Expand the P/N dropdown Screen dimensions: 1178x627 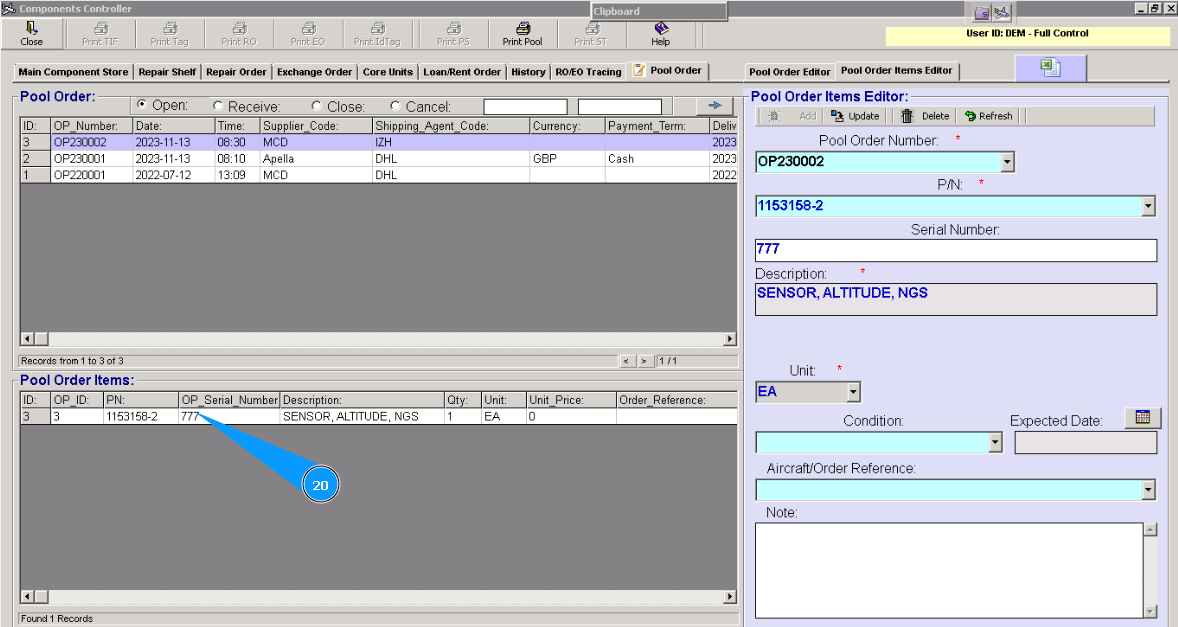[1148, 206]
